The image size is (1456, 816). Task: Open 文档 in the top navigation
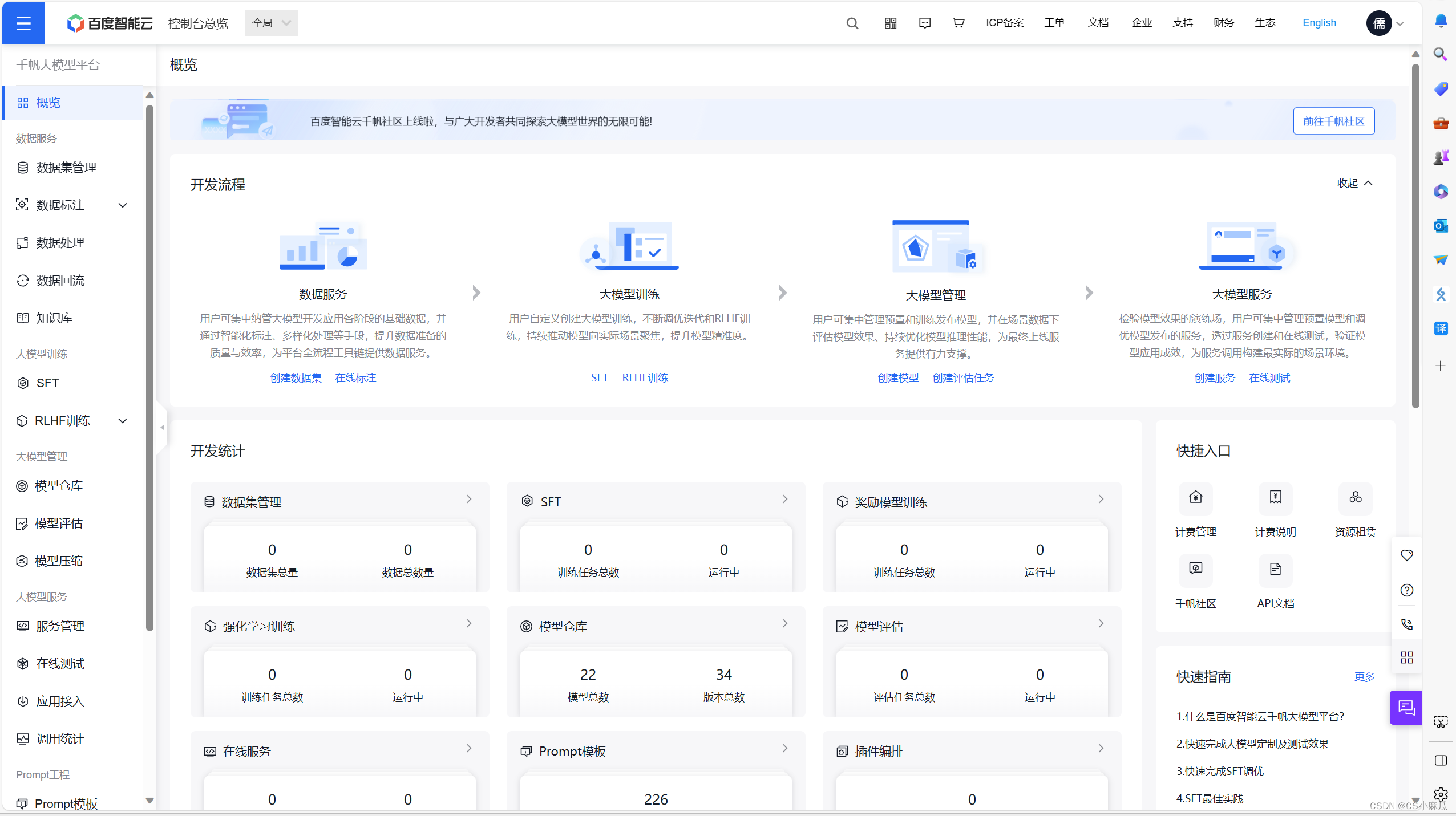pyautogui.click(x=1098, y=23)
